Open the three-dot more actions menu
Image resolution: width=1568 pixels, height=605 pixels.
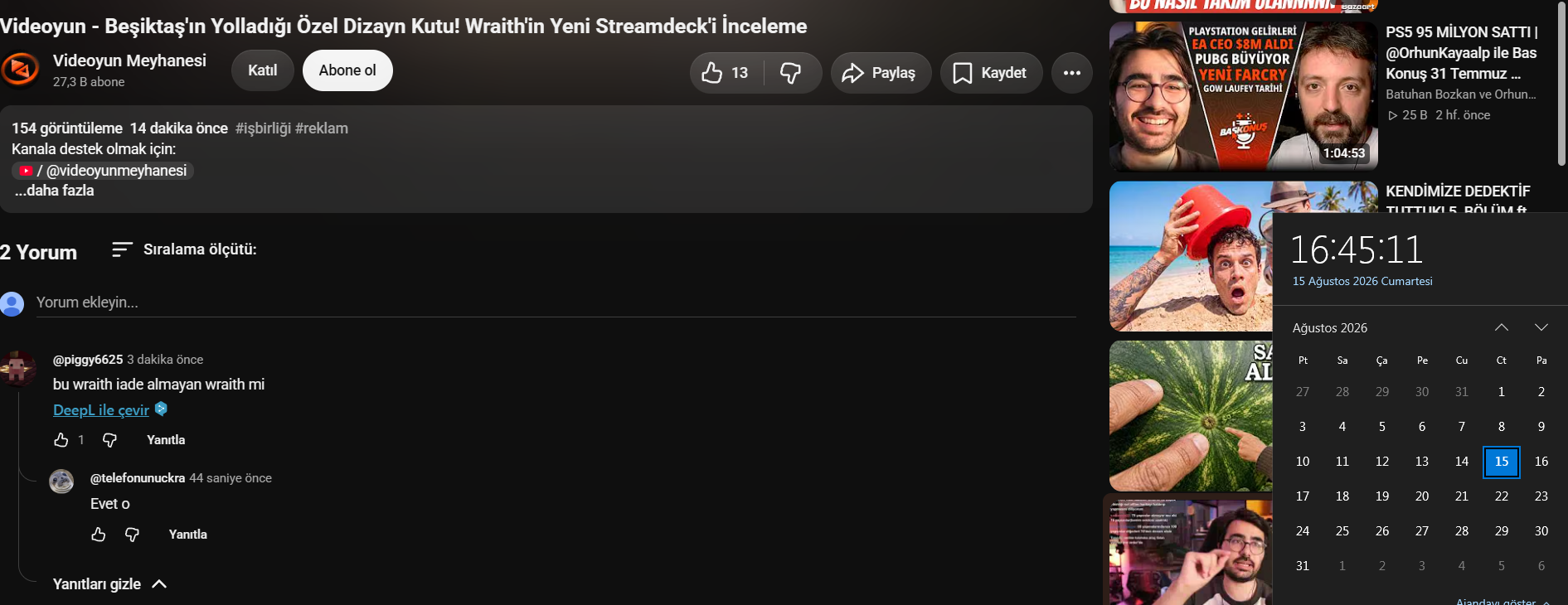pyautogui.click(x=1072, y=73)
